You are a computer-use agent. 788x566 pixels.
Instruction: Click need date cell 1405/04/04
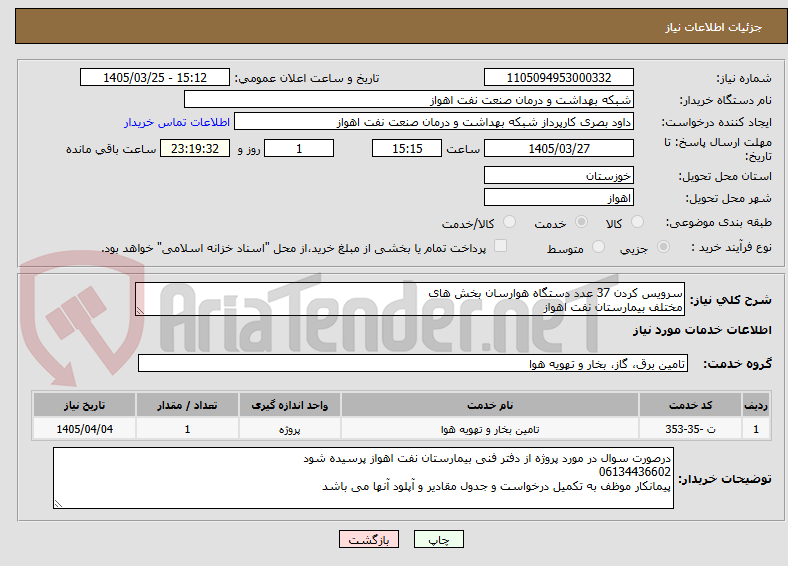point(84,429)
